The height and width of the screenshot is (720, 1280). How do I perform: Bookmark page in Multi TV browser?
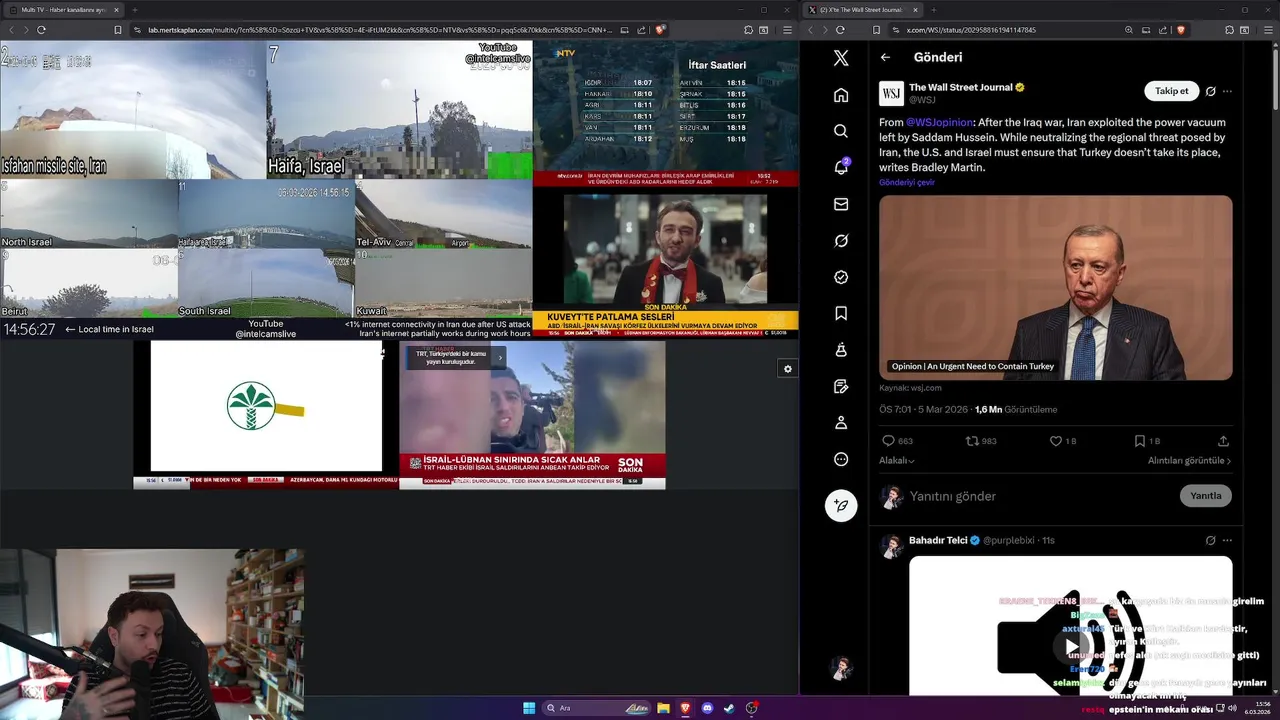[117, 30]
